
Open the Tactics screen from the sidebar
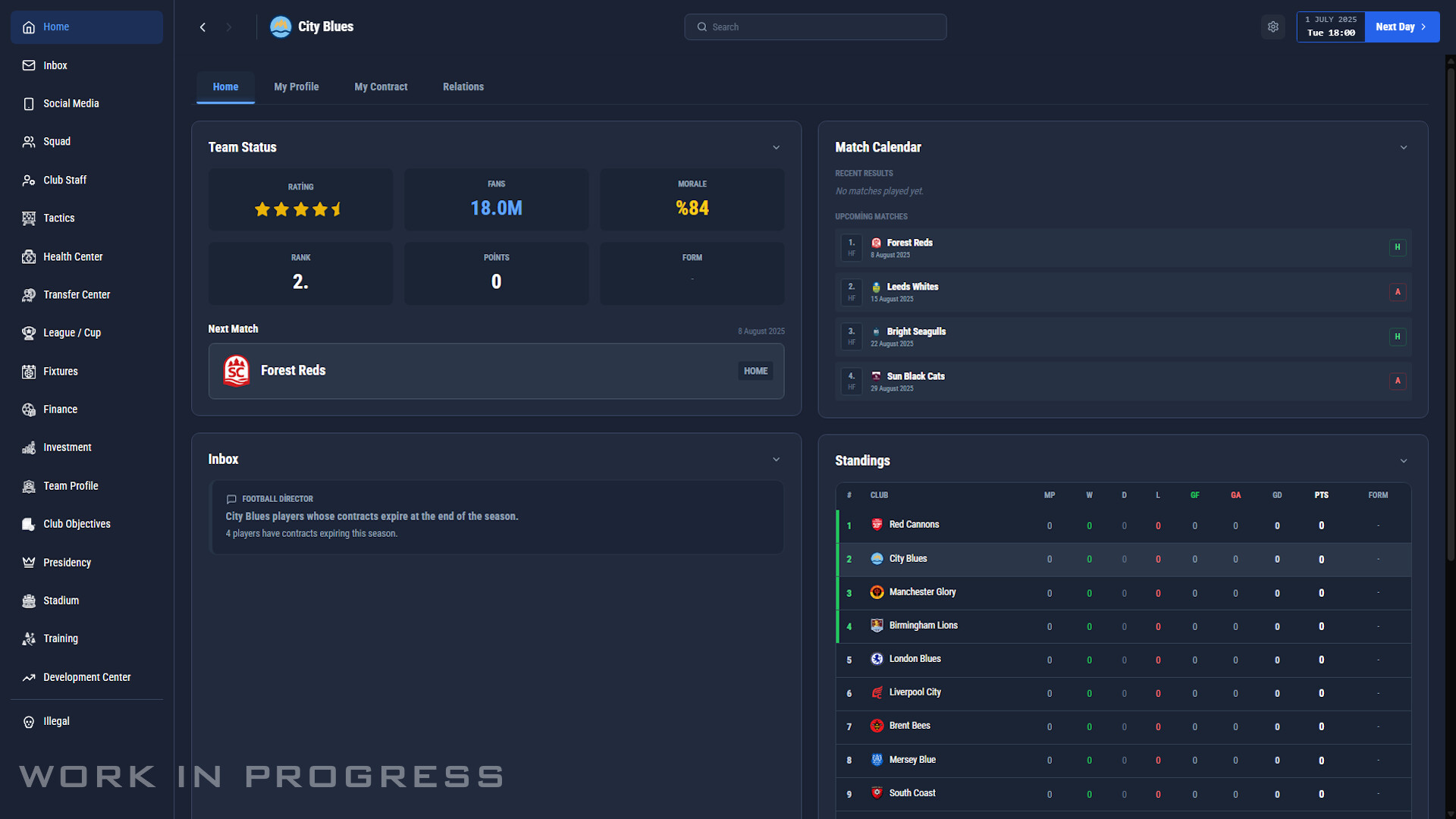pyautogui.click(x=59, y=218)
